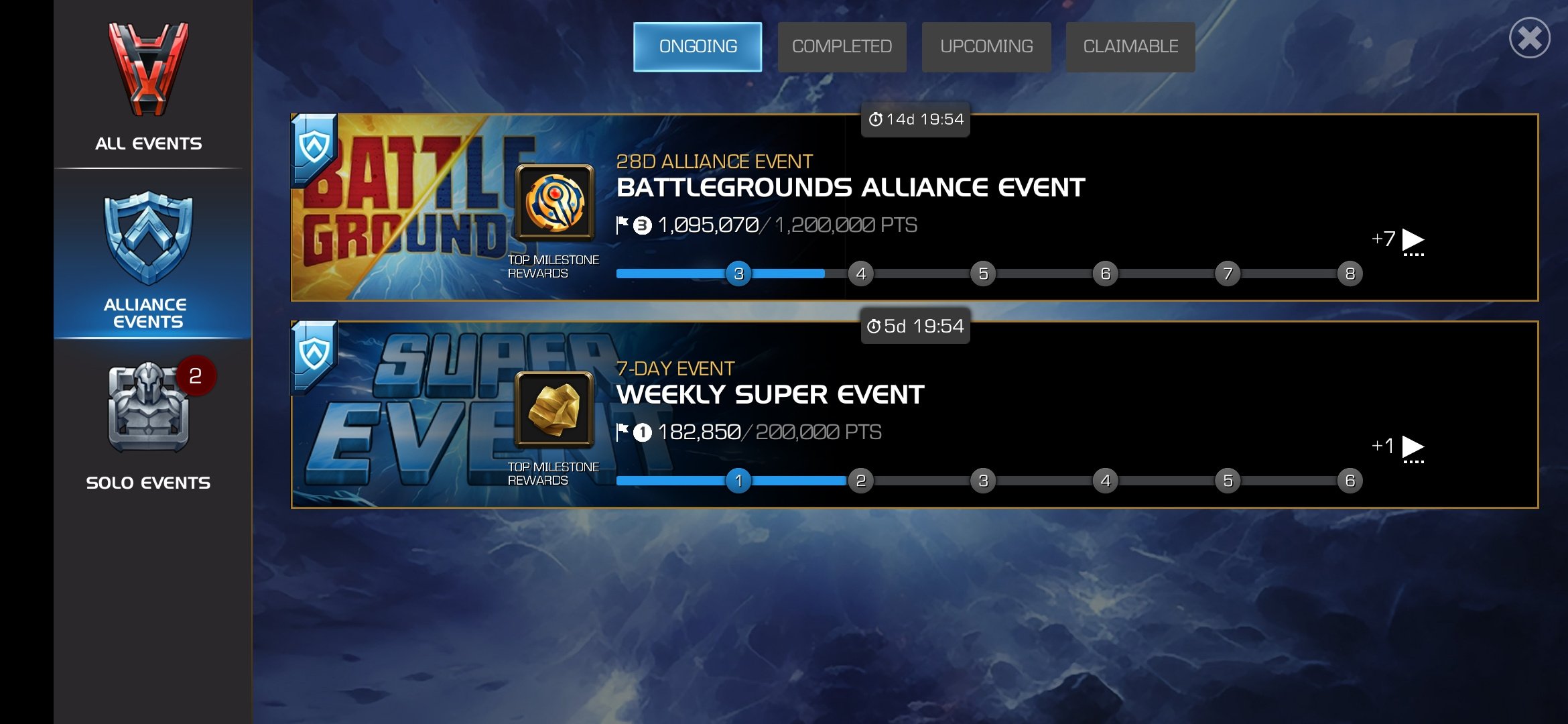Select milestone 2 on Weekly Super Event bar

[861, 481]
